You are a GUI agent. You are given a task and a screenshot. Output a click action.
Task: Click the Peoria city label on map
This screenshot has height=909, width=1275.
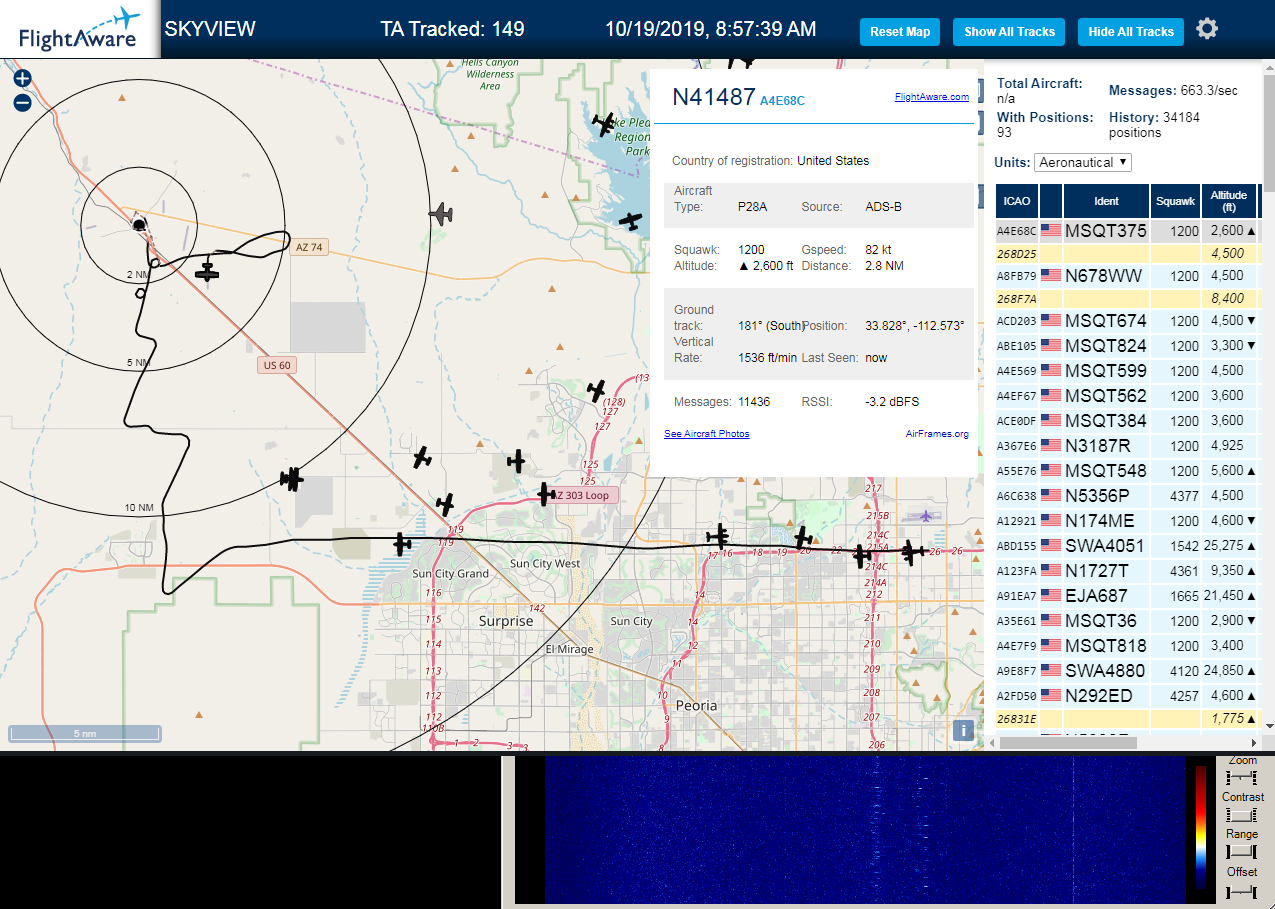[697, 705]
